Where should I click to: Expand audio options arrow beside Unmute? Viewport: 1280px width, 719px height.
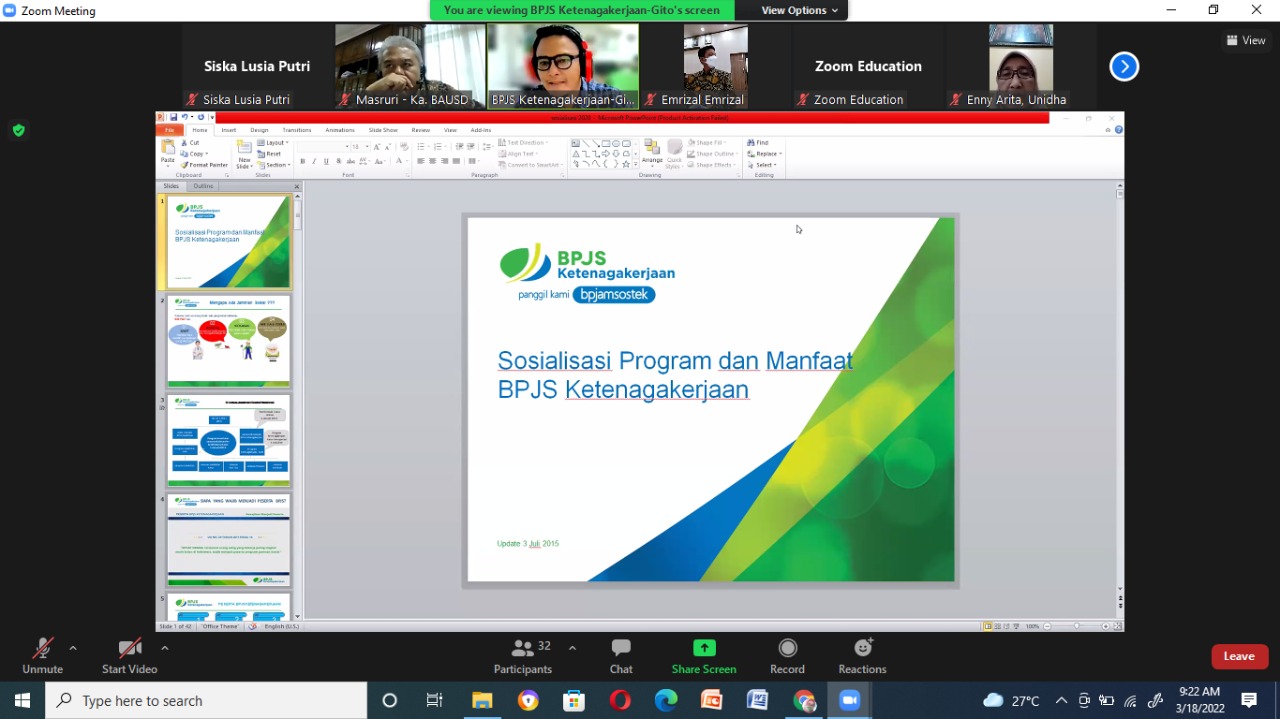coord(73,648)
